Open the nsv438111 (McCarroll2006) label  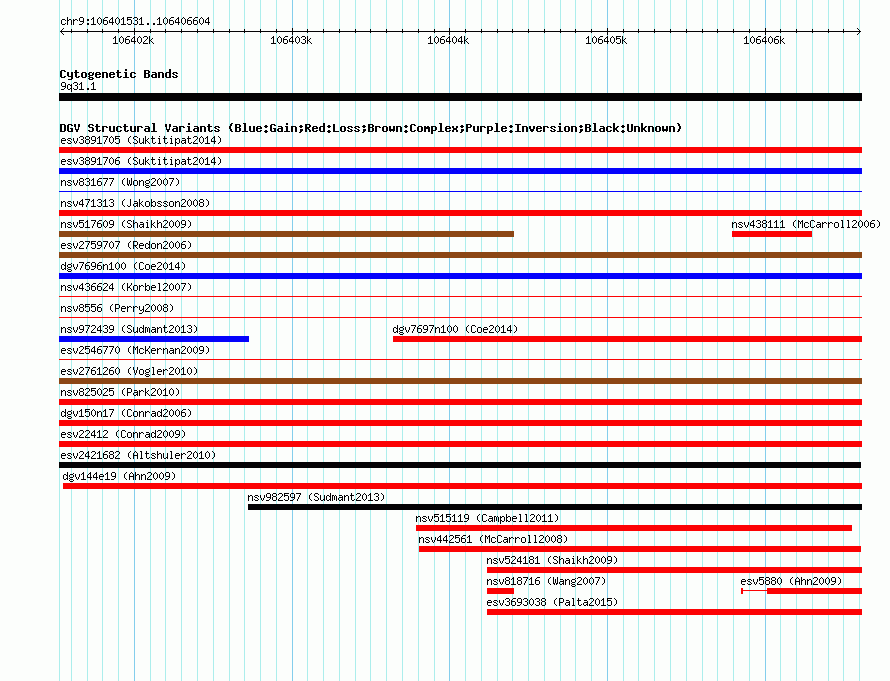(806, 224)
